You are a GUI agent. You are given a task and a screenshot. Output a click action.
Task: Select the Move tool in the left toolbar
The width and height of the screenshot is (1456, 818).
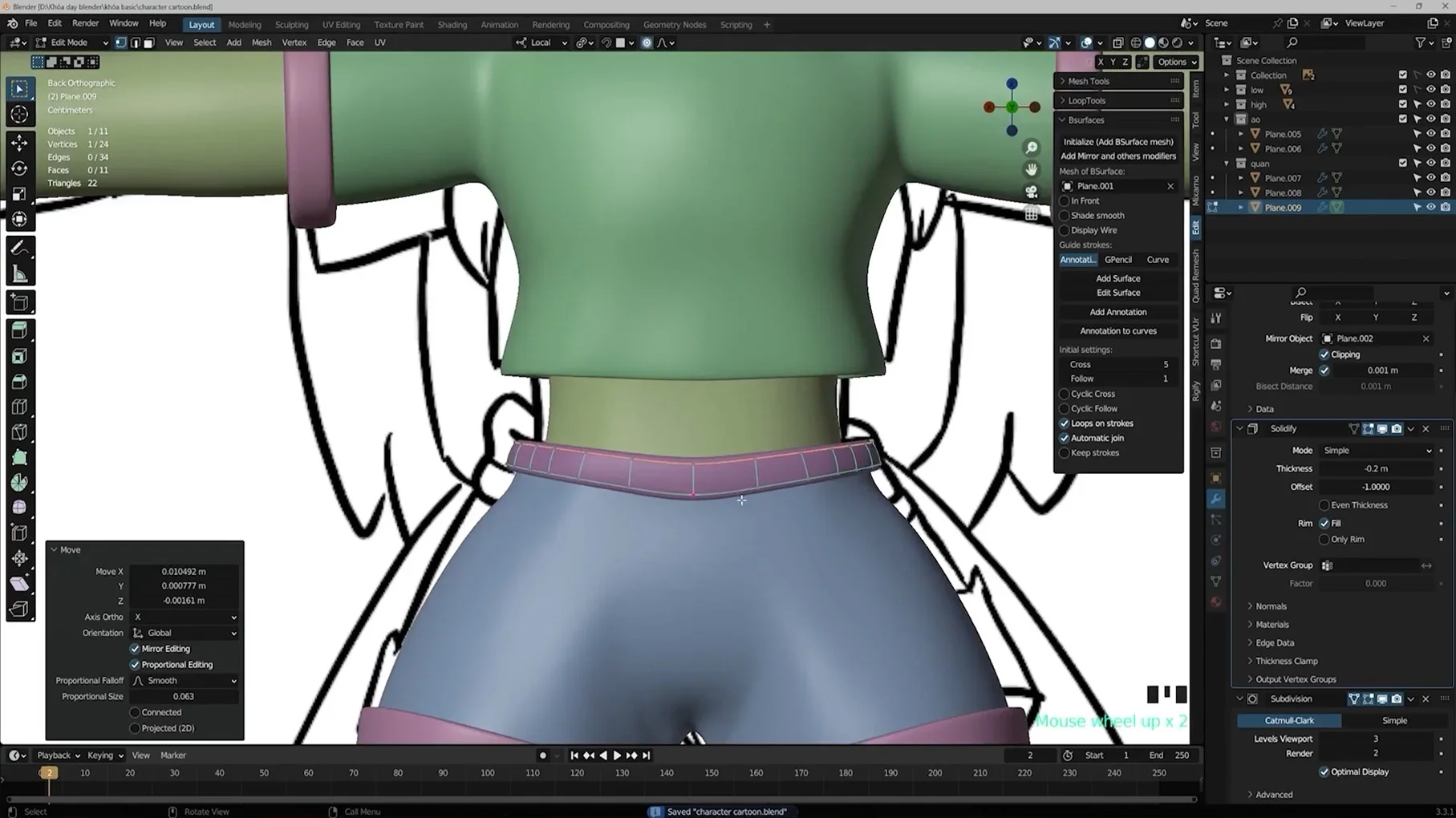pyautogui.click(x=19, y=143)
